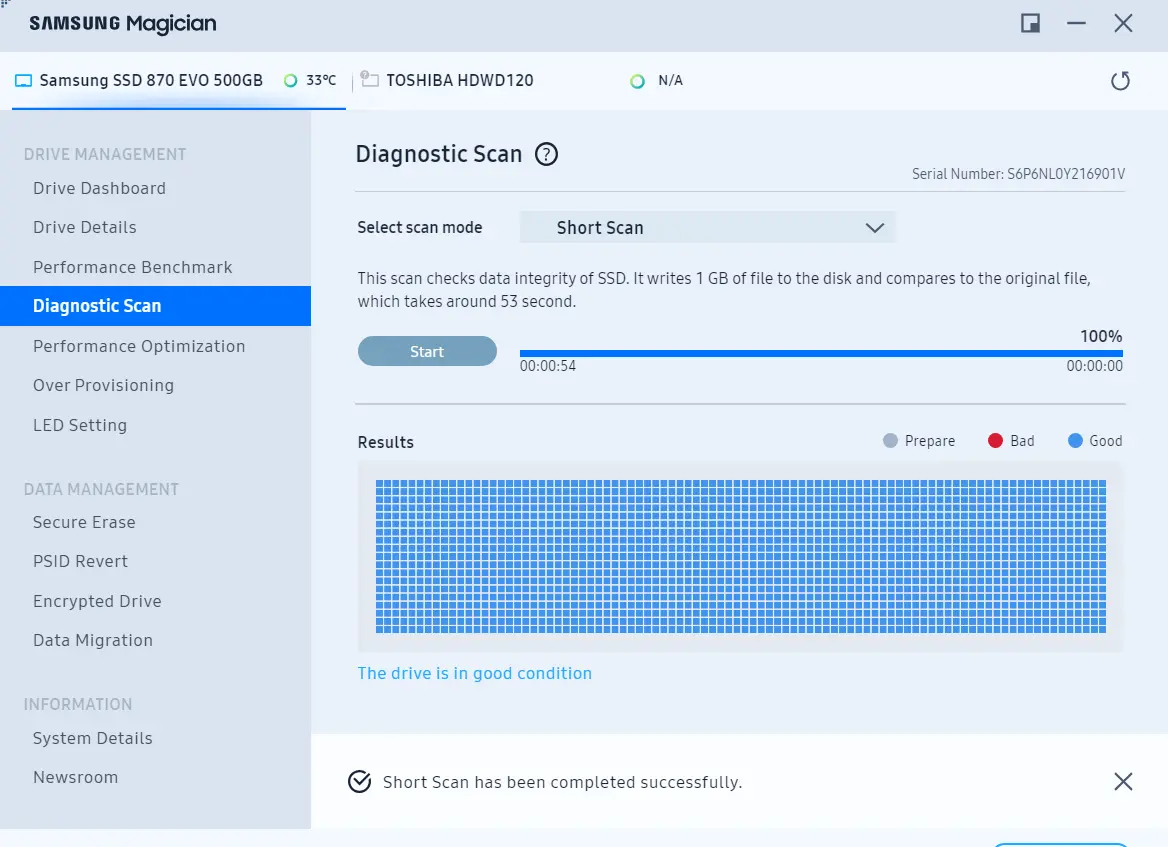This screenshot has height=847, width=1168.
Task: Click the gray Prepare legend dot
Action: [889, 440]
